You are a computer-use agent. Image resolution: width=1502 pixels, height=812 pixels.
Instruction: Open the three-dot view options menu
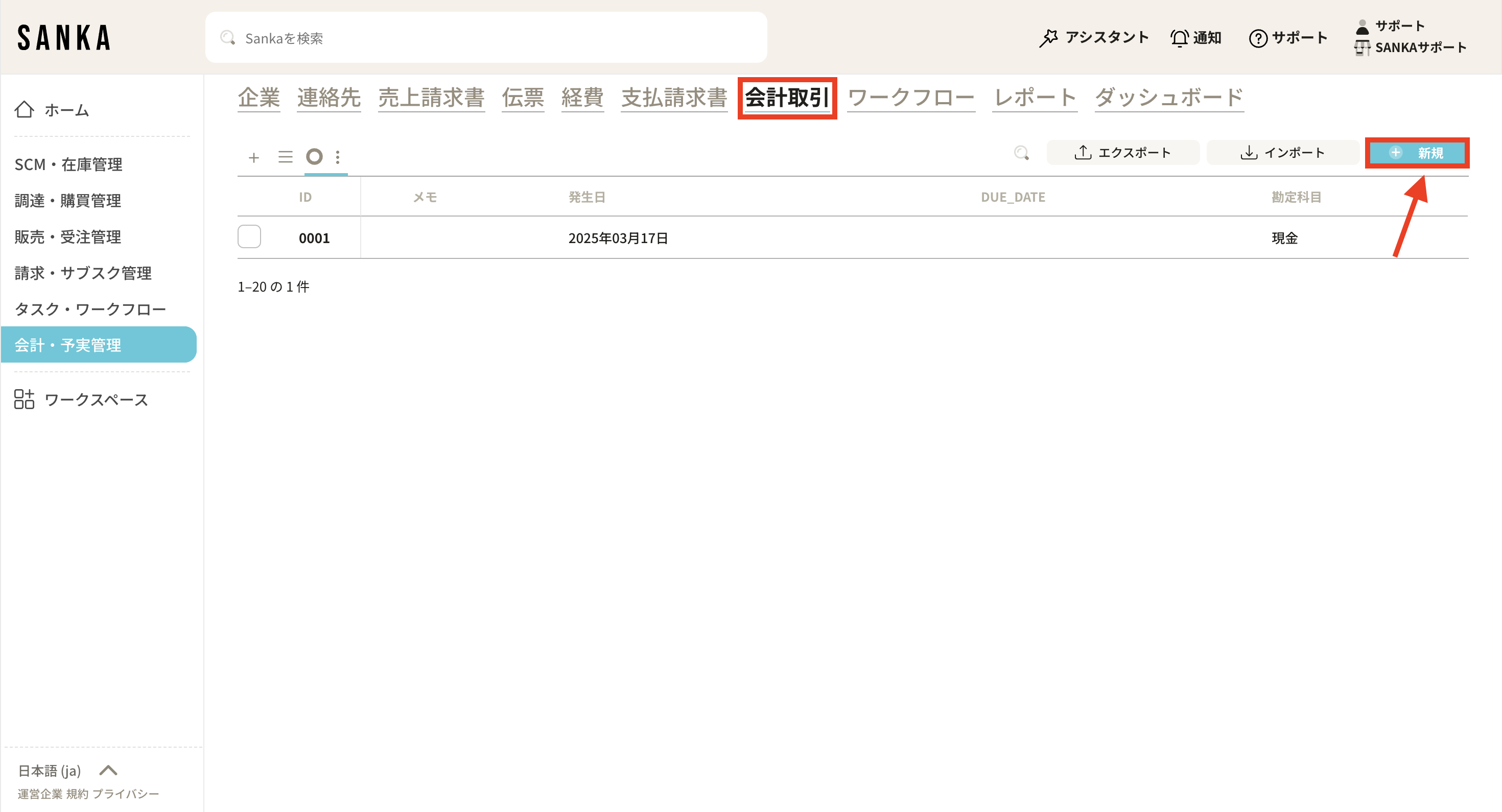click(338, 157)
